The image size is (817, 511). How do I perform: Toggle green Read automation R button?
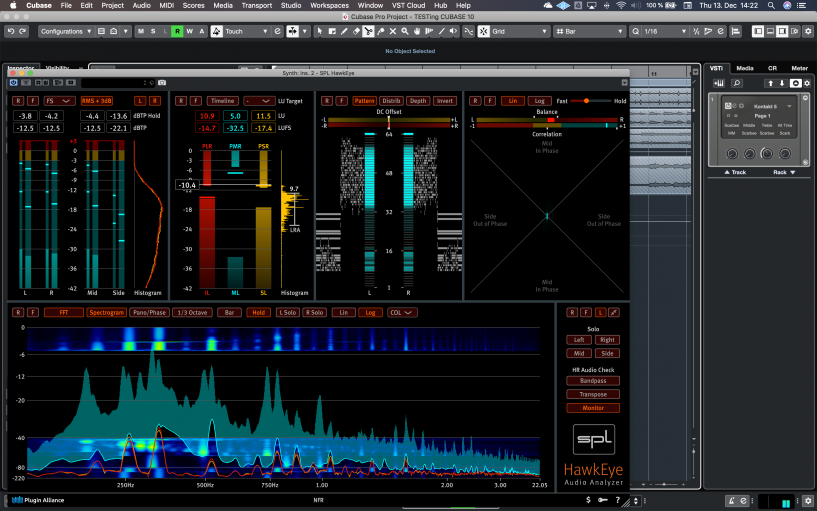point(177,31)
